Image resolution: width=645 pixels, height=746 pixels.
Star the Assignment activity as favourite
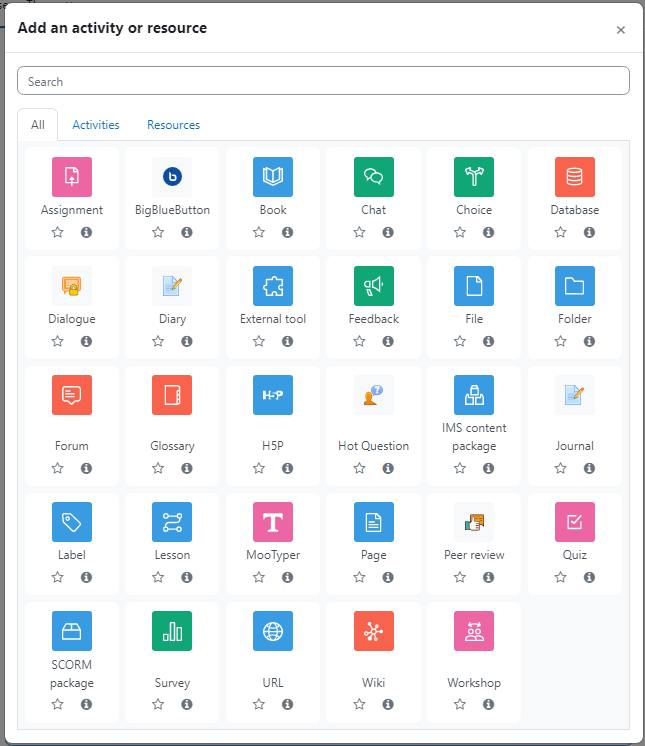click(58, 232)
